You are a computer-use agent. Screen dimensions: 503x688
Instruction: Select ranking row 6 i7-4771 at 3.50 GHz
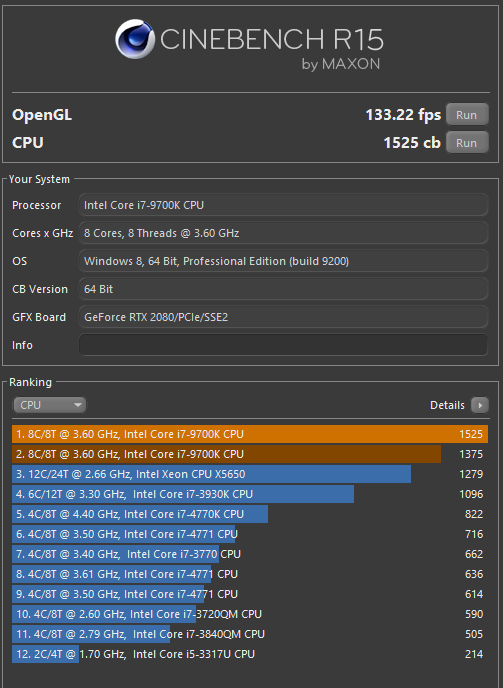(250, 534)
